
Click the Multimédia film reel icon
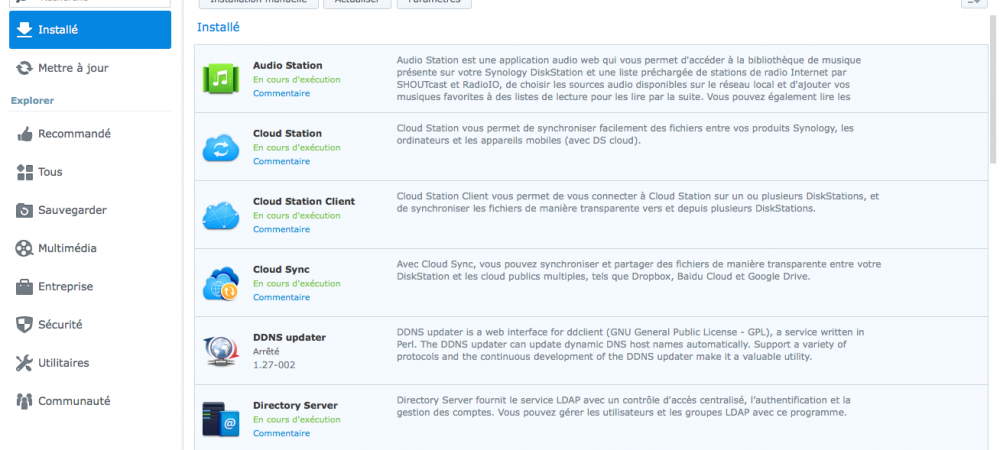(24, 249)
